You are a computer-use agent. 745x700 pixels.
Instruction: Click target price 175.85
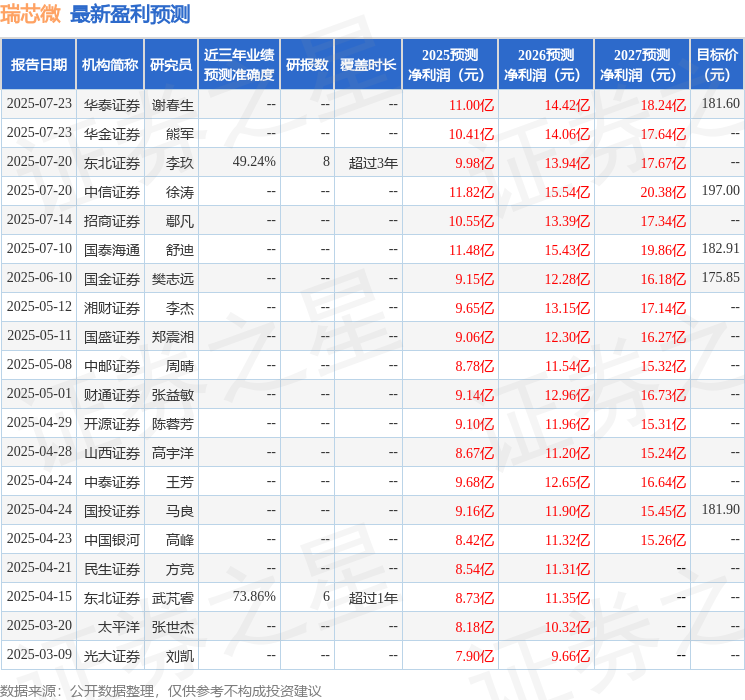click(x=721, y=278)
